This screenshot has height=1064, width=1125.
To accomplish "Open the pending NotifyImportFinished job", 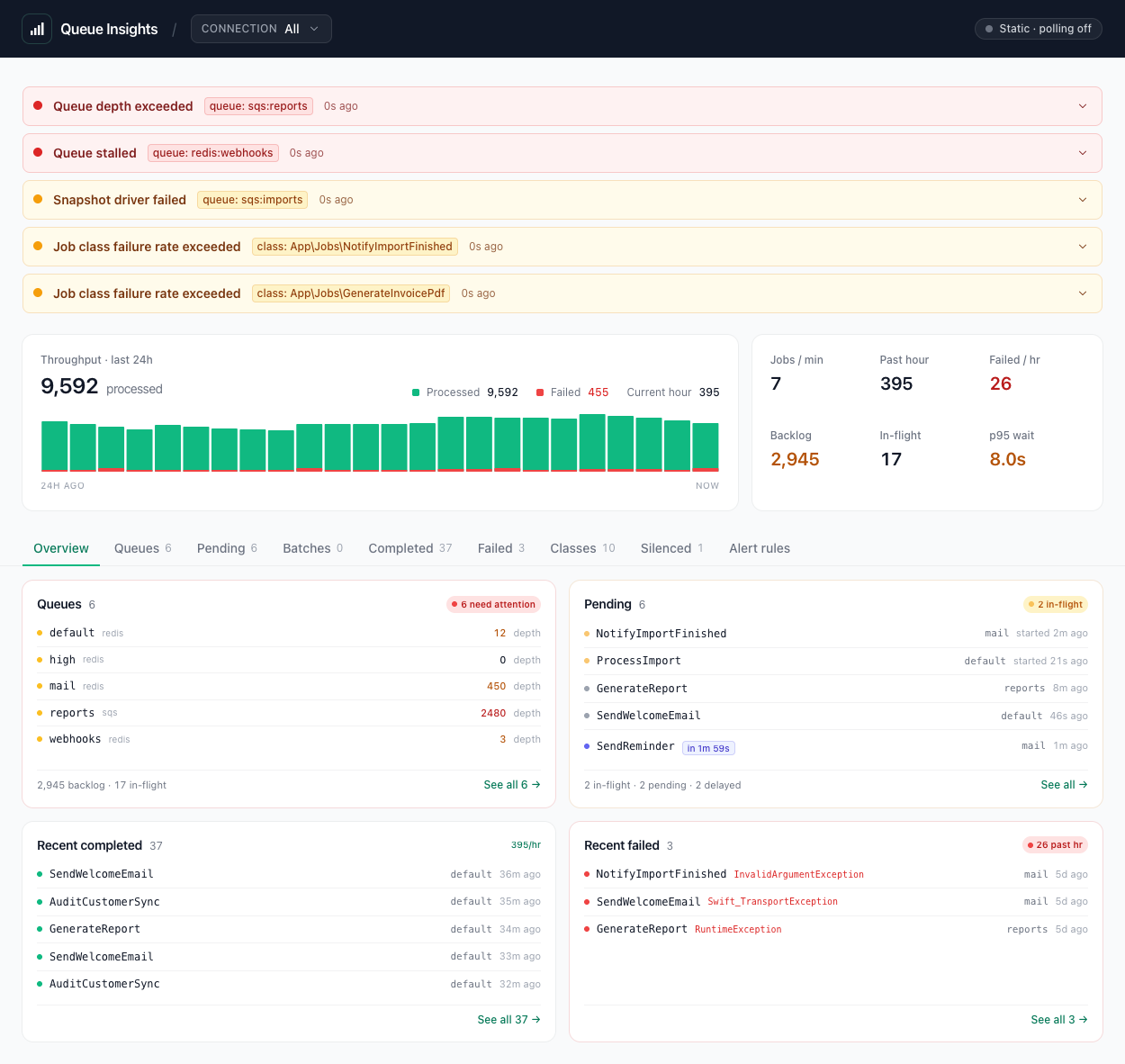I will point(836,634).
